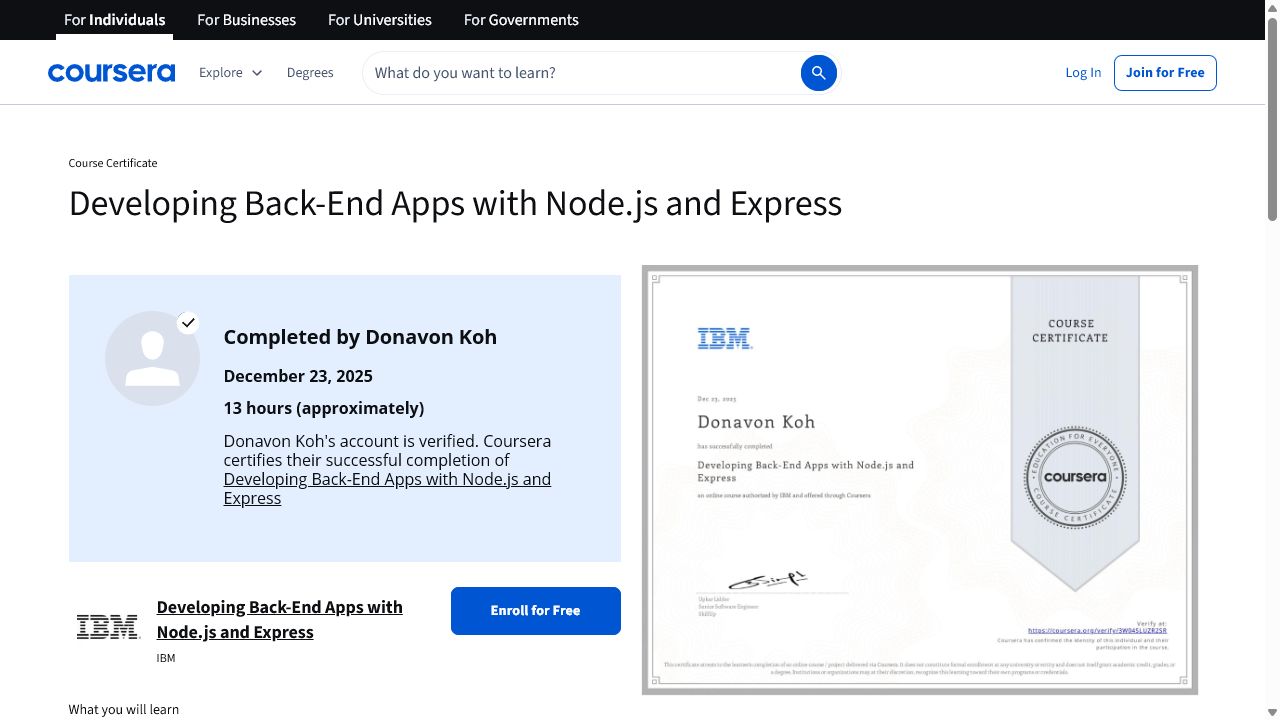
Task: Click the 'Course Certificate' label above heading
Action: click(113, 163)
